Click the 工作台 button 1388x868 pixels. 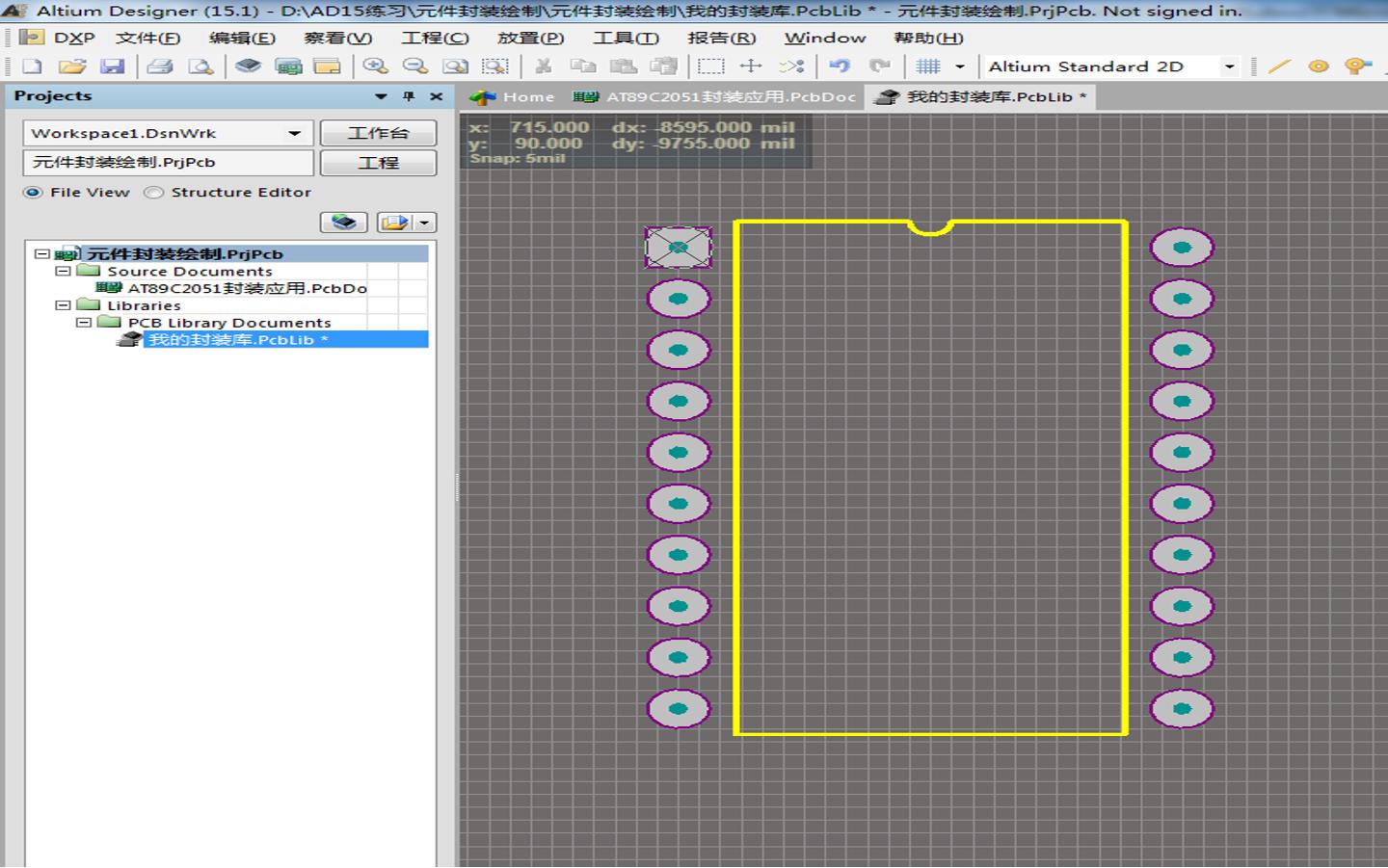tap(378, 133)
